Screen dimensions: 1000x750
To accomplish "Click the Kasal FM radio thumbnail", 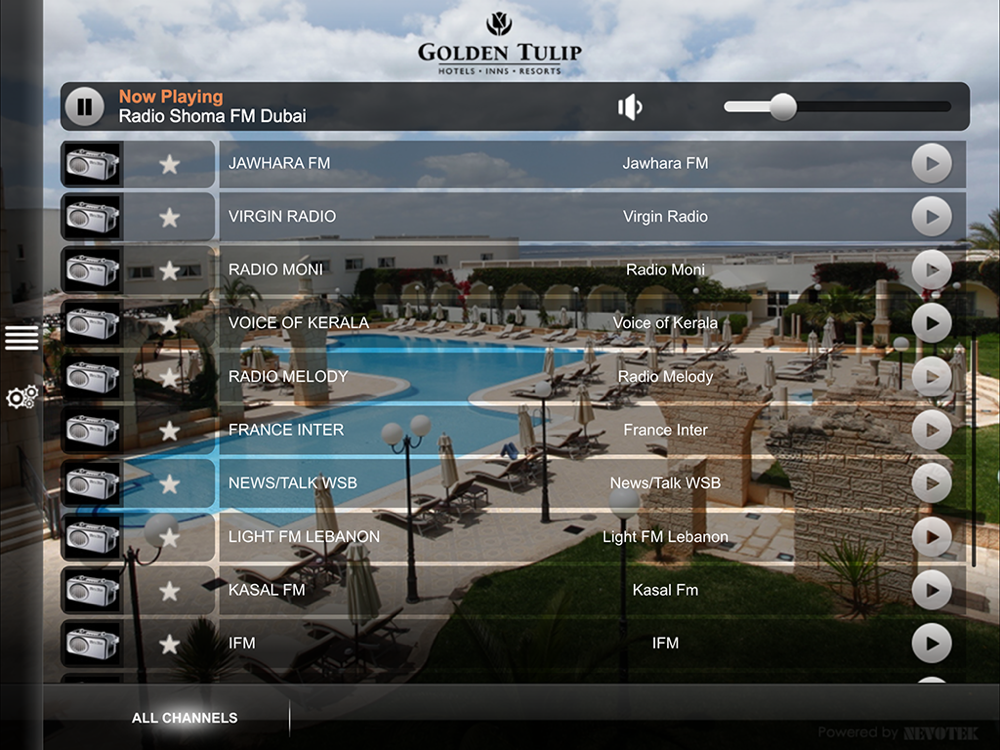I will click(92, 591).
